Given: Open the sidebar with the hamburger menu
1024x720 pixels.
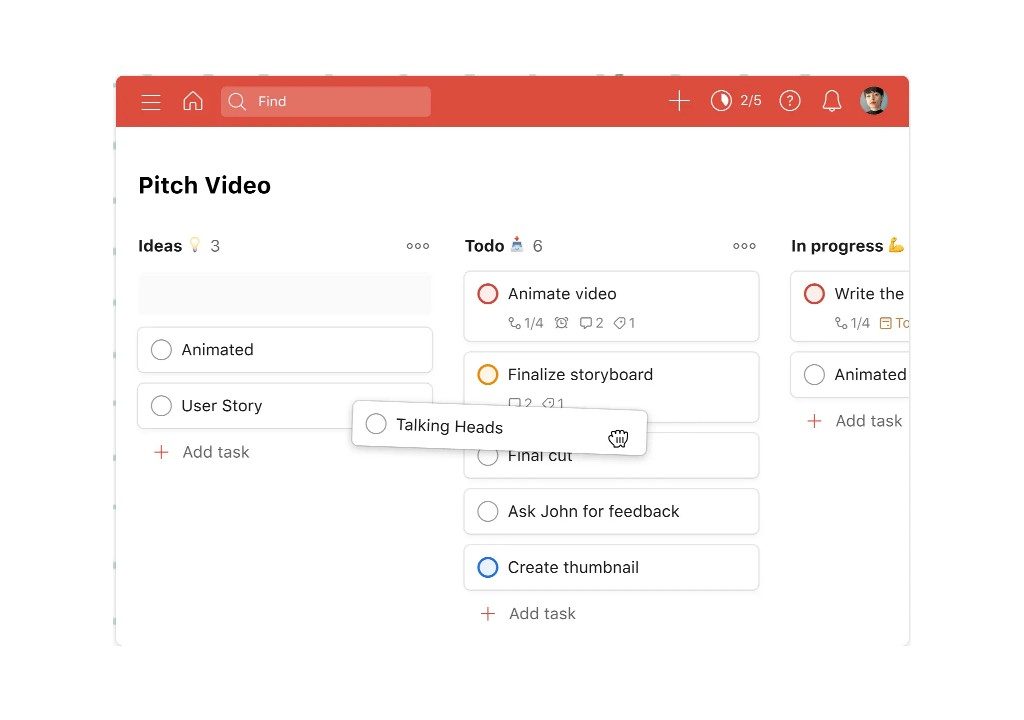Looking at the screenshot, I should click(x=151, y=101).
